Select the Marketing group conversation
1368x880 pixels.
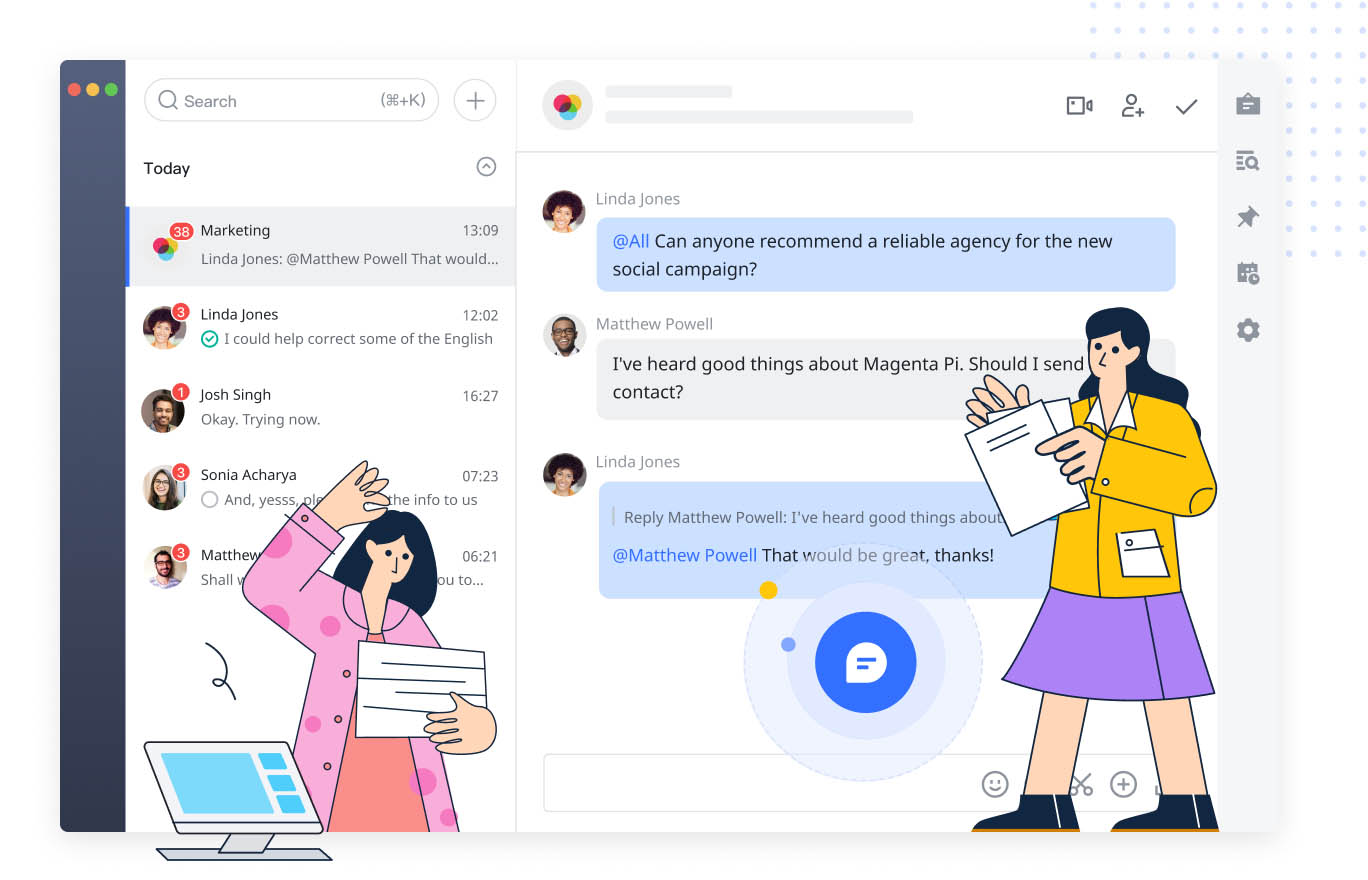pyautogui.click(x=320, y=246)
